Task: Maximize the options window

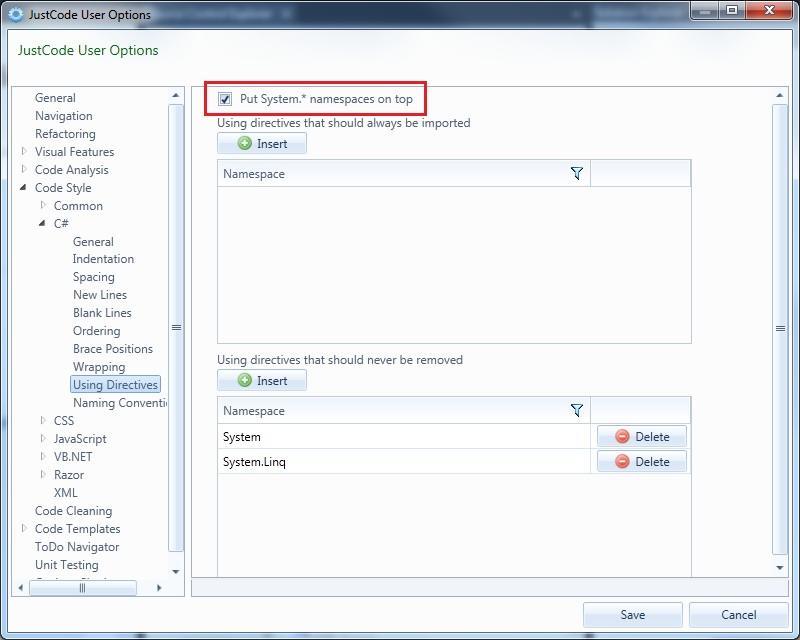Action: coord(732,10)
